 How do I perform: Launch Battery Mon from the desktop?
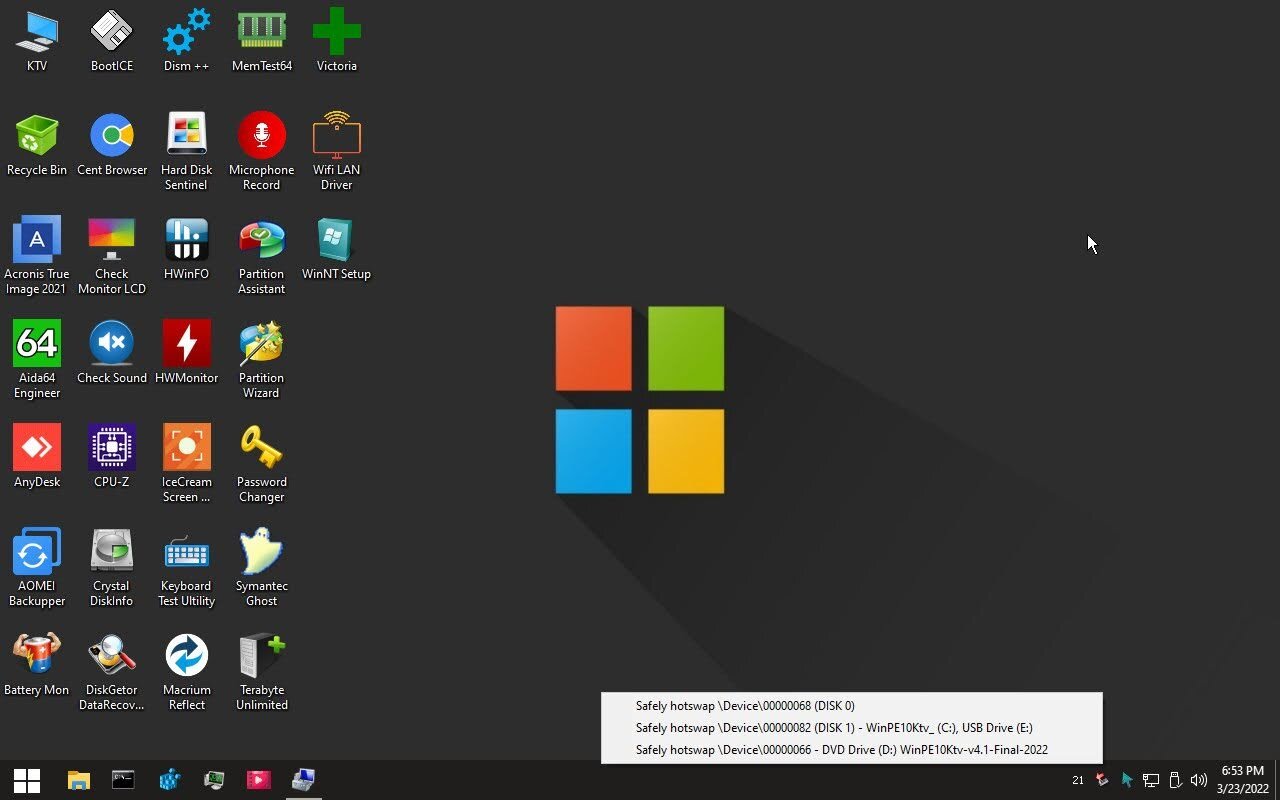(x=37, y=664)
